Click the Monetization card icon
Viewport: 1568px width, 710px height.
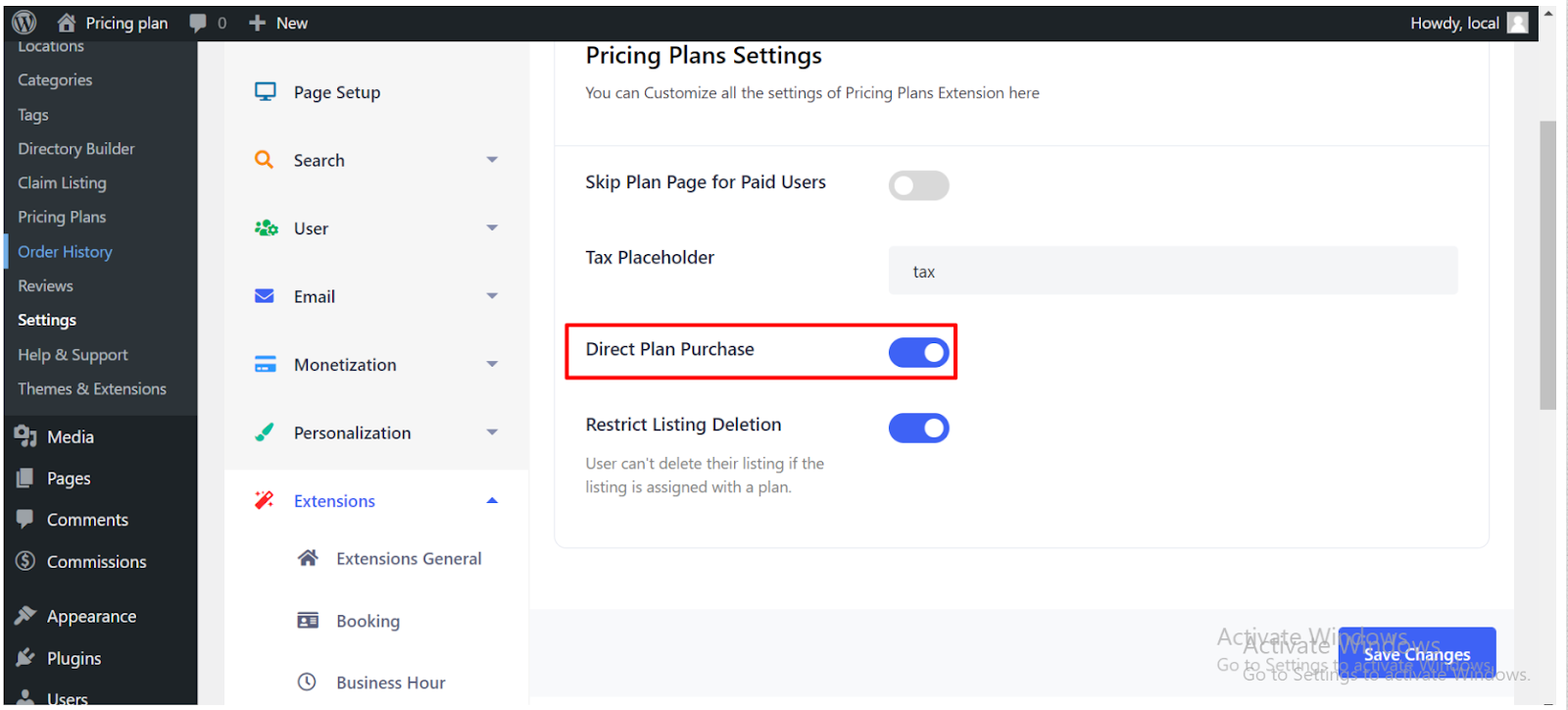pyautogui.click(x=265, y=364)
